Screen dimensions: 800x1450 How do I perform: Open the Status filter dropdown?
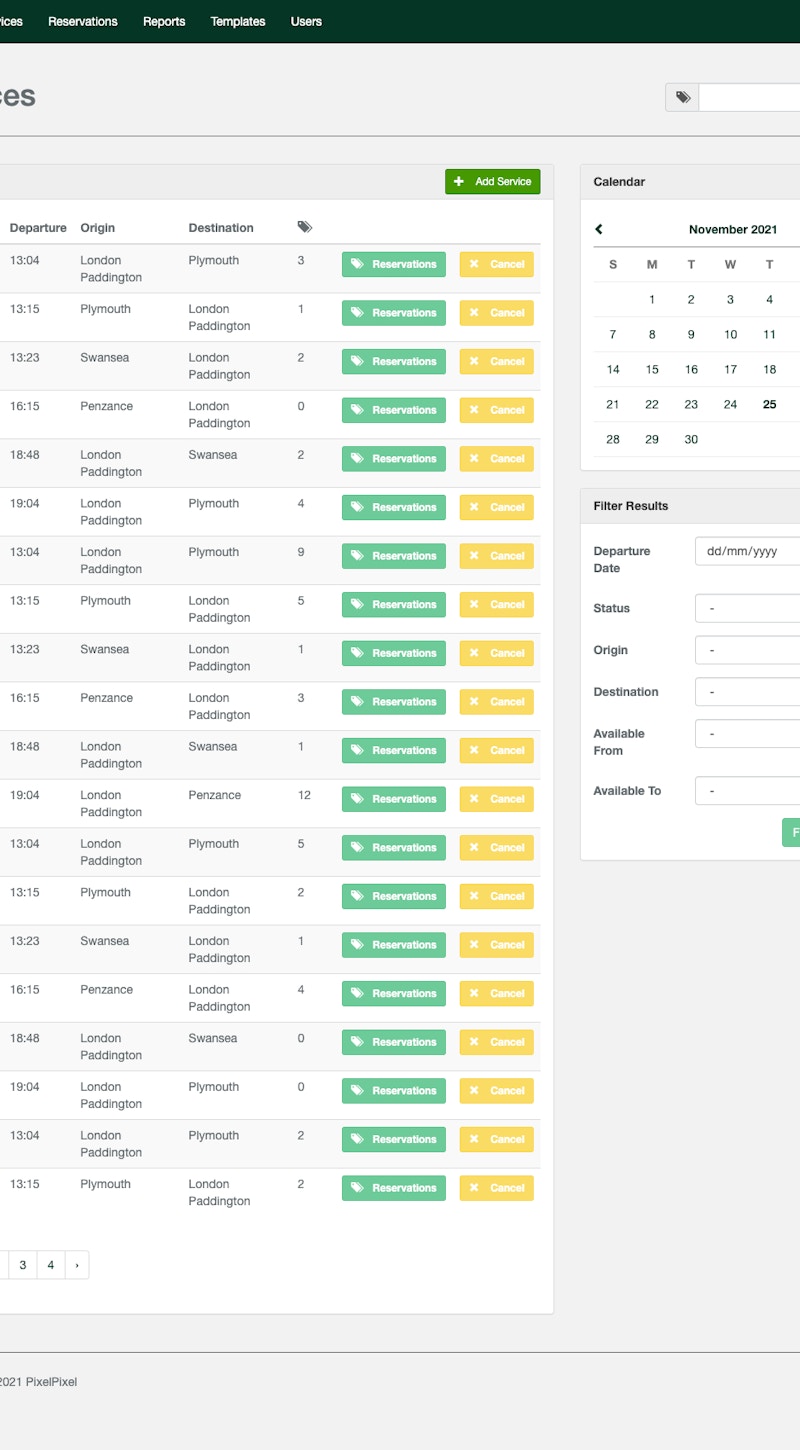[747, 608]
